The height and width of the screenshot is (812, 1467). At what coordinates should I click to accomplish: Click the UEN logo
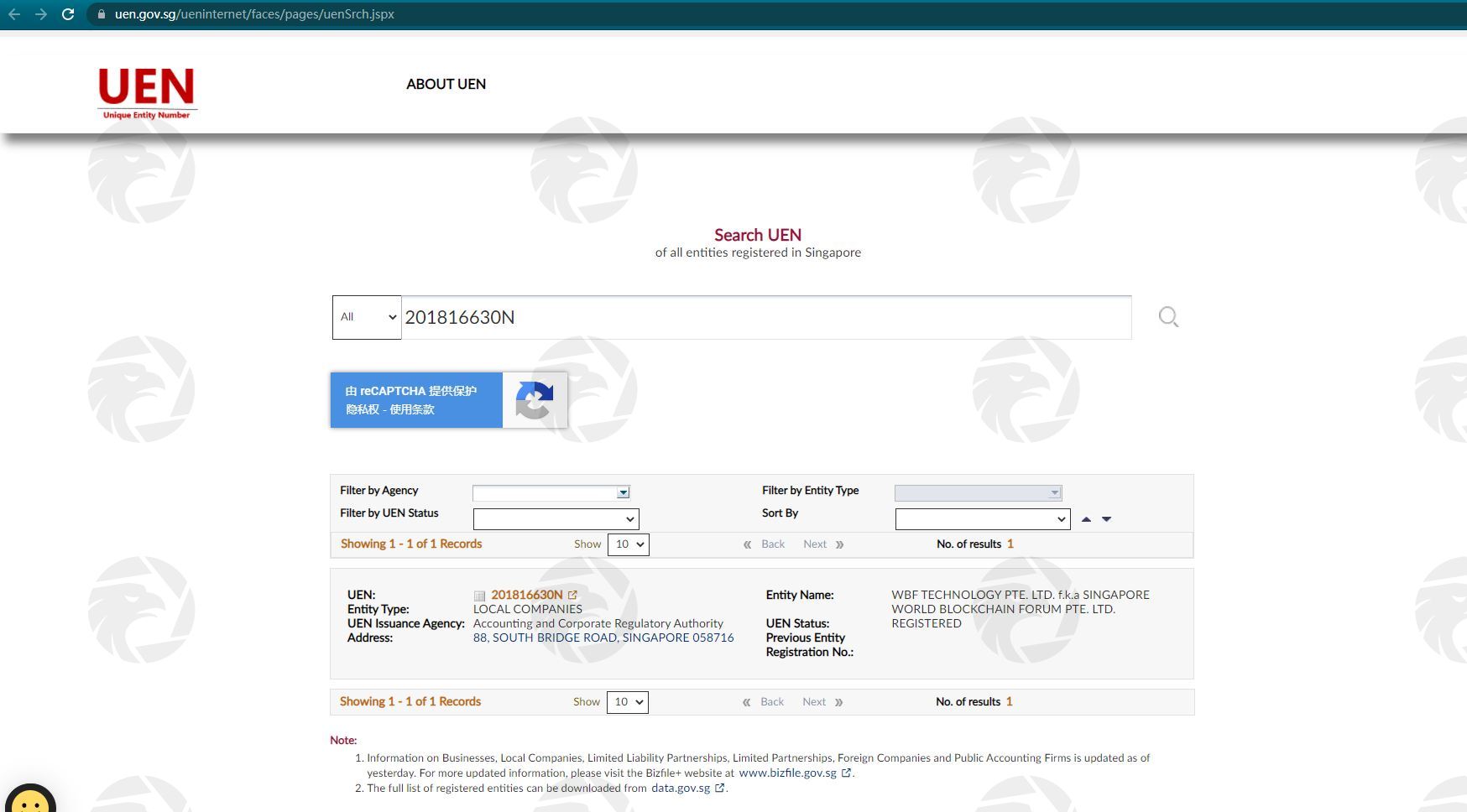147,93
